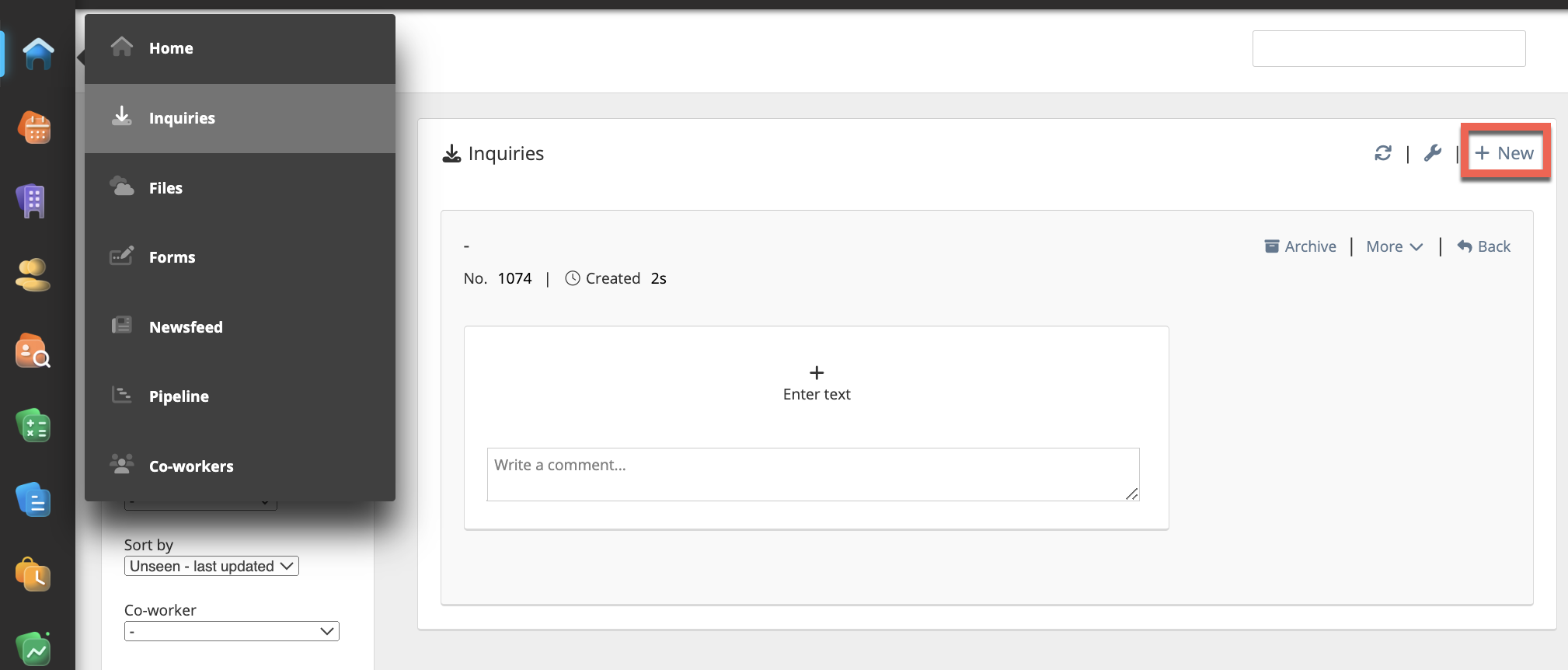
Task: Click the blue house icon in sidebar
Action: coord(37,54)
